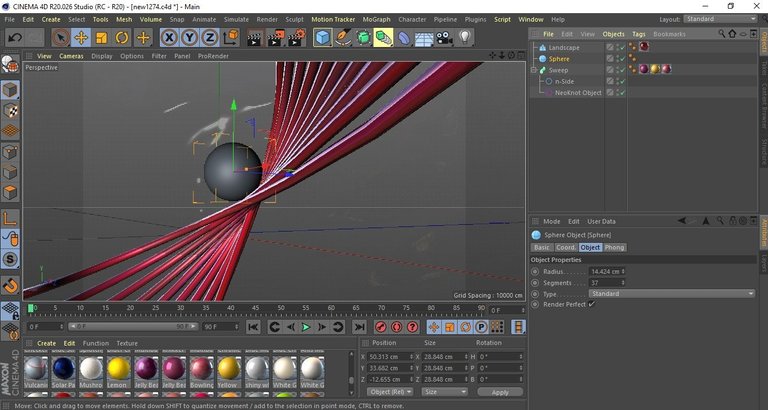The image size is (768, 410).
Task: Click the Landscape material tag sphere
Action: coord(644,47)
